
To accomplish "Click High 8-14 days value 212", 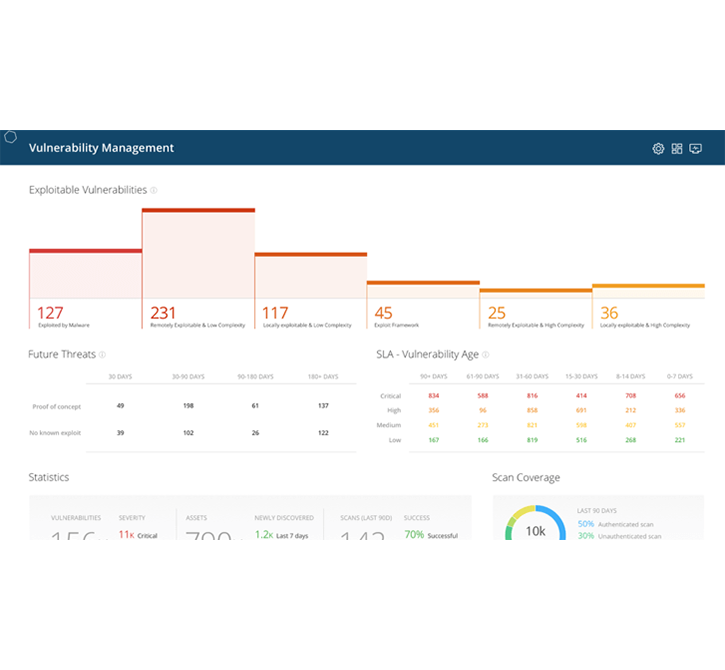I will coord(631,410).
